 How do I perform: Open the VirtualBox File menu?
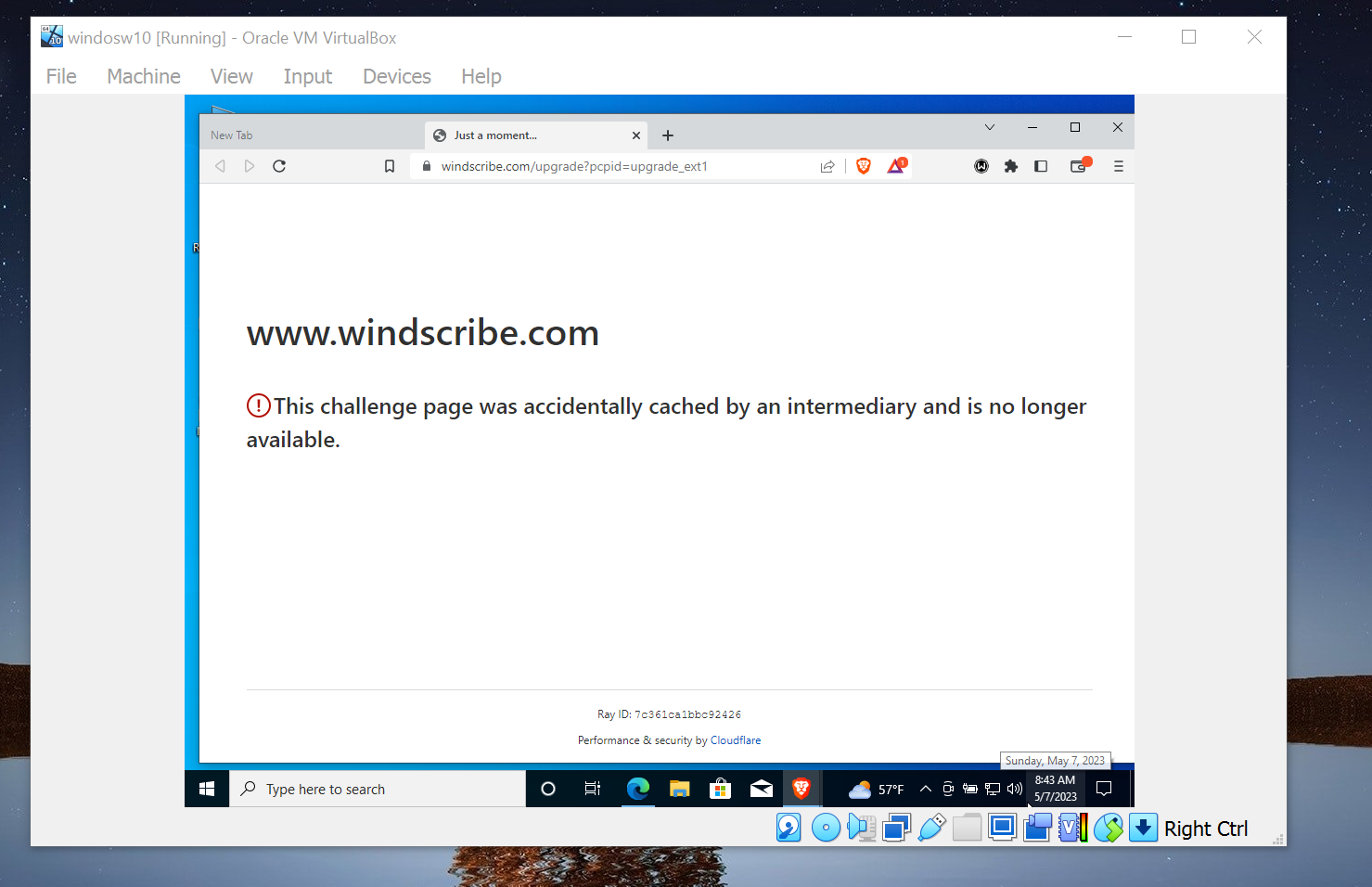click(61, 76)
